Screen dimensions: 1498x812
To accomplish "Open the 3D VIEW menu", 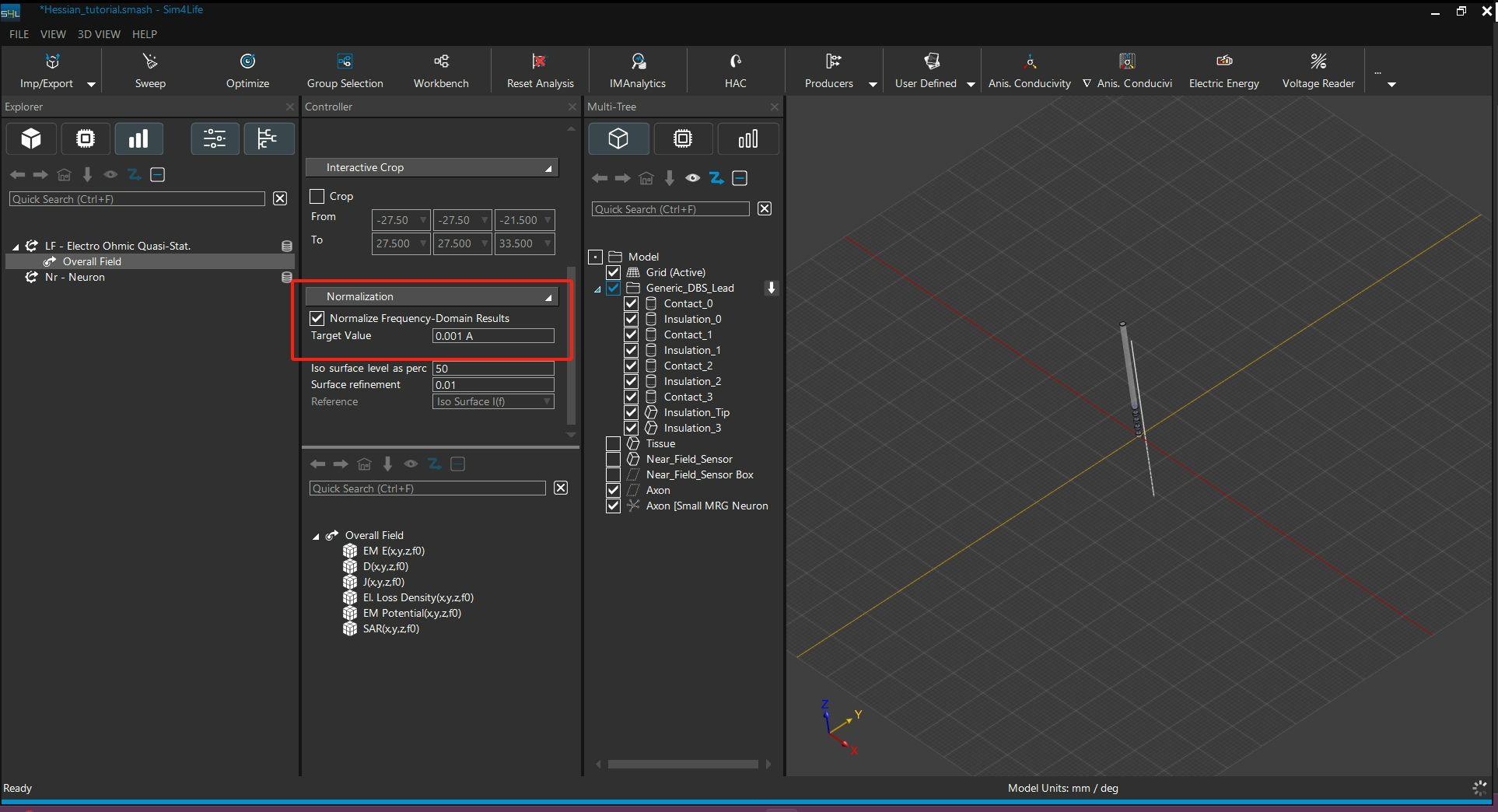I will (99, 34).
